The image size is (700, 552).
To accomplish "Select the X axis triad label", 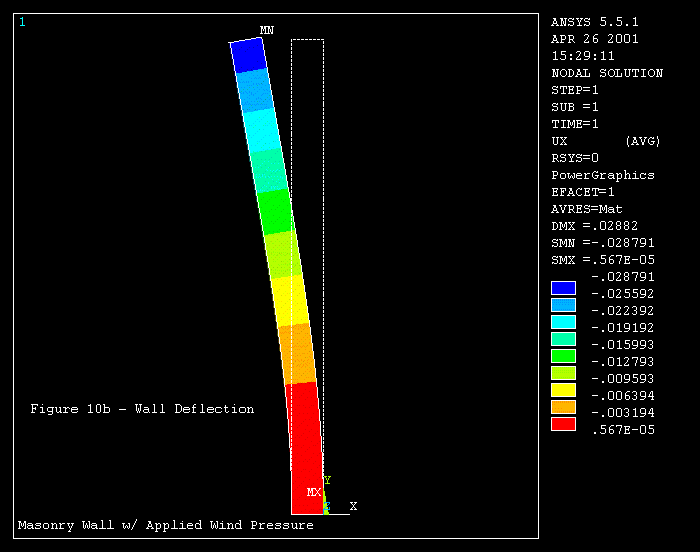I will point(353,506).
